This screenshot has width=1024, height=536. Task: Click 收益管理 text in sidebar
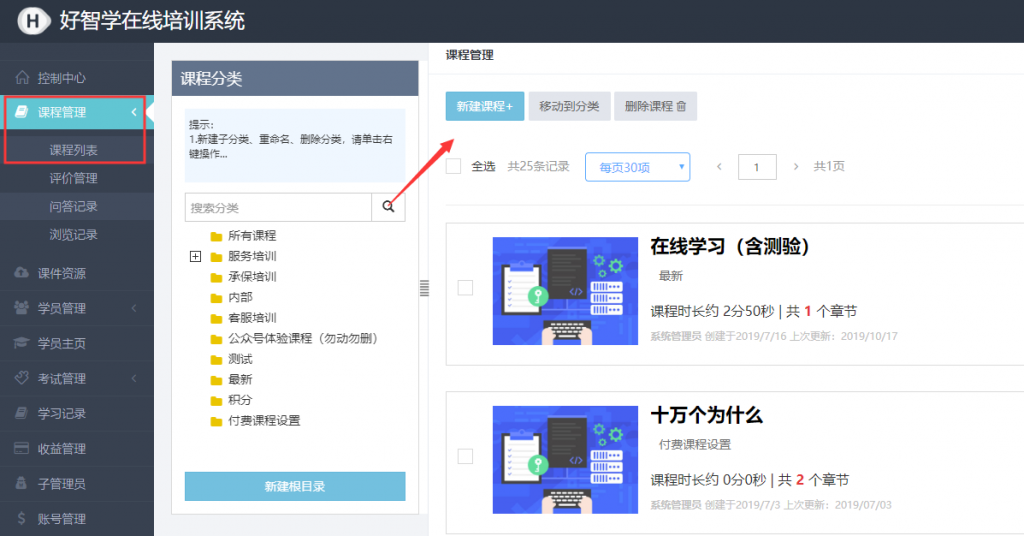click(61, 449)
